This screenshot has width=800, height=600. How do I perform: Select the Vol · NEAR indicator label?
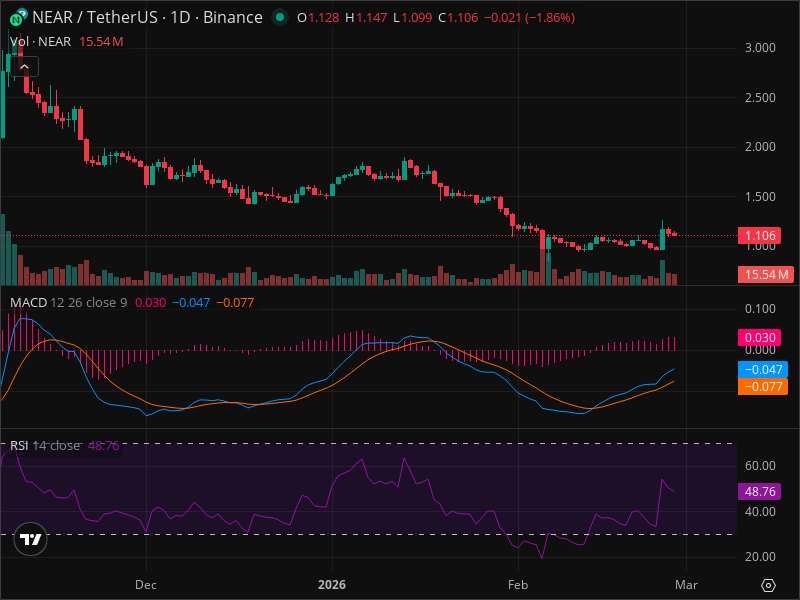click(40, 42)
